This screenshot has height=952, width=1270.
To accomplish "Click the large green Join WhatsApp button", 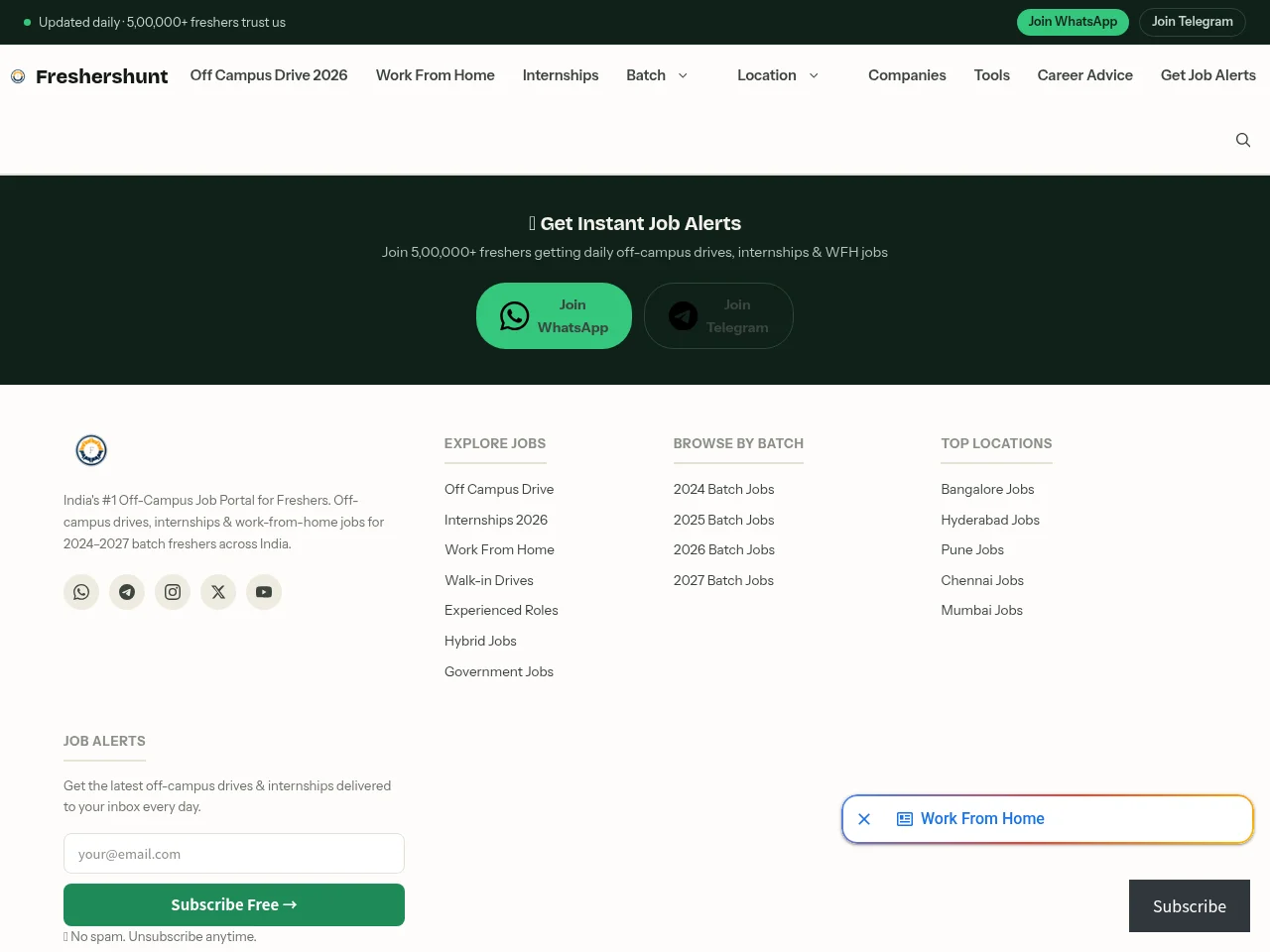I will tap(554, 316).
